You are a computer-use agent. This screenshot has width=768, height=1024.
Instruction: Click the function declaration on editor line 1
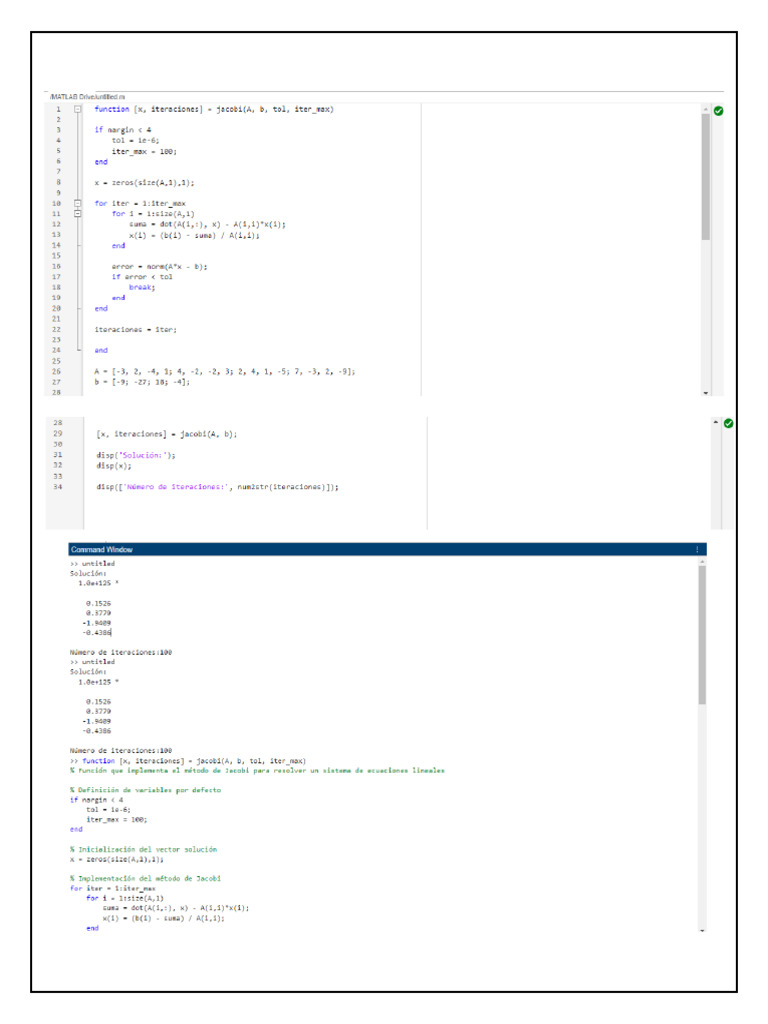tap(214, 109)
